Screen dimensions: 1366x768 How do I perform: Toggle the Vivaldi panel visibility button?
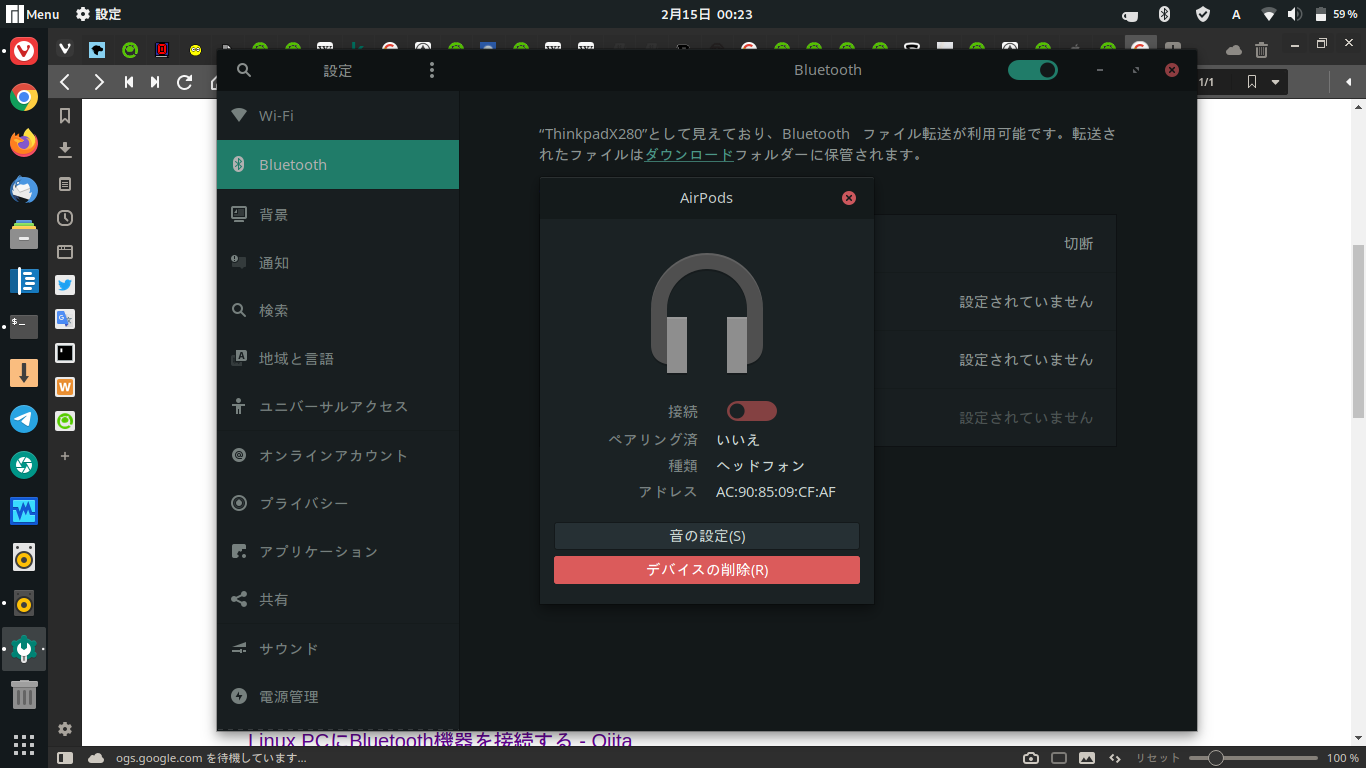pos(65,758)
